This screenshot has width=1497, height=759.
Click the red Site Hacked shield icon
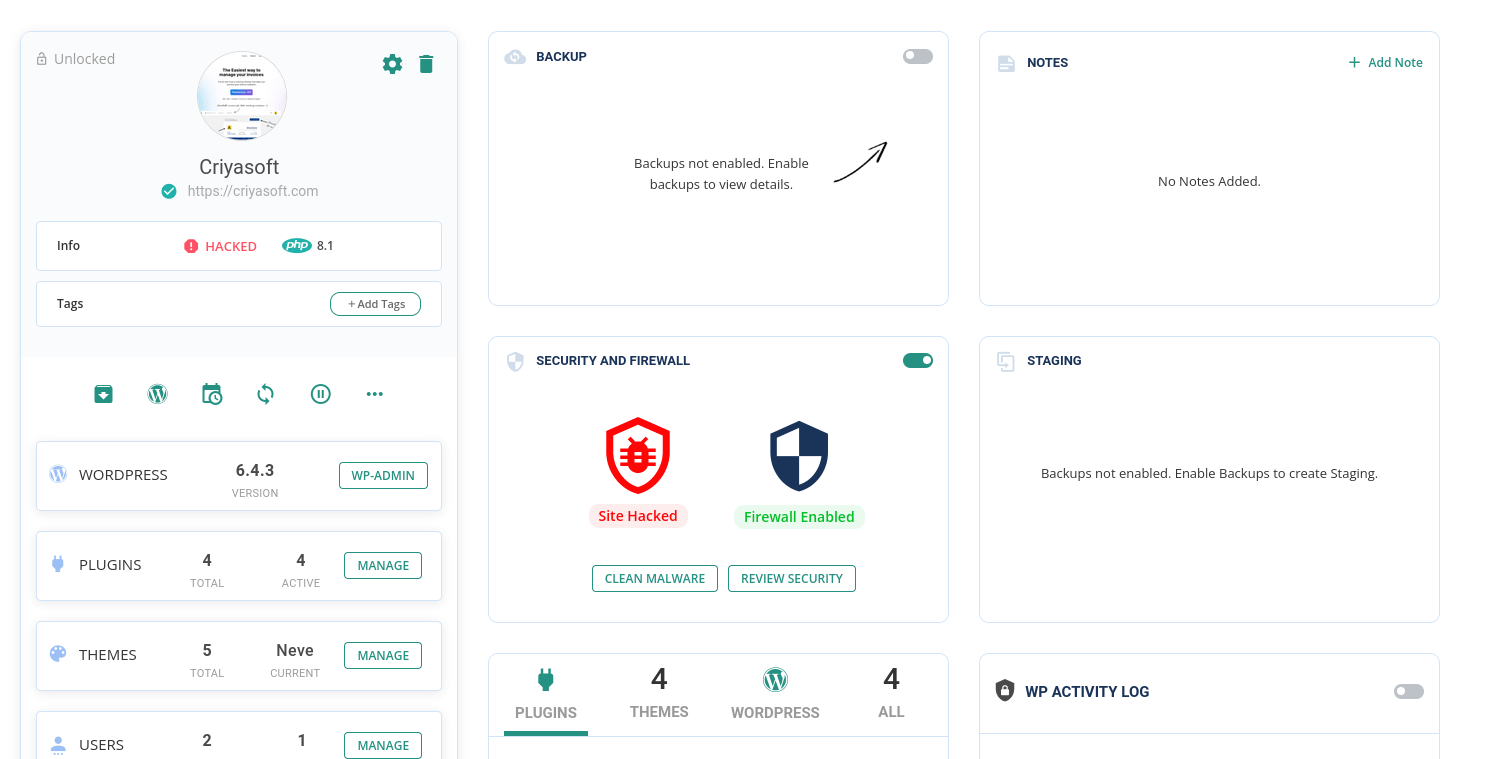638,456
